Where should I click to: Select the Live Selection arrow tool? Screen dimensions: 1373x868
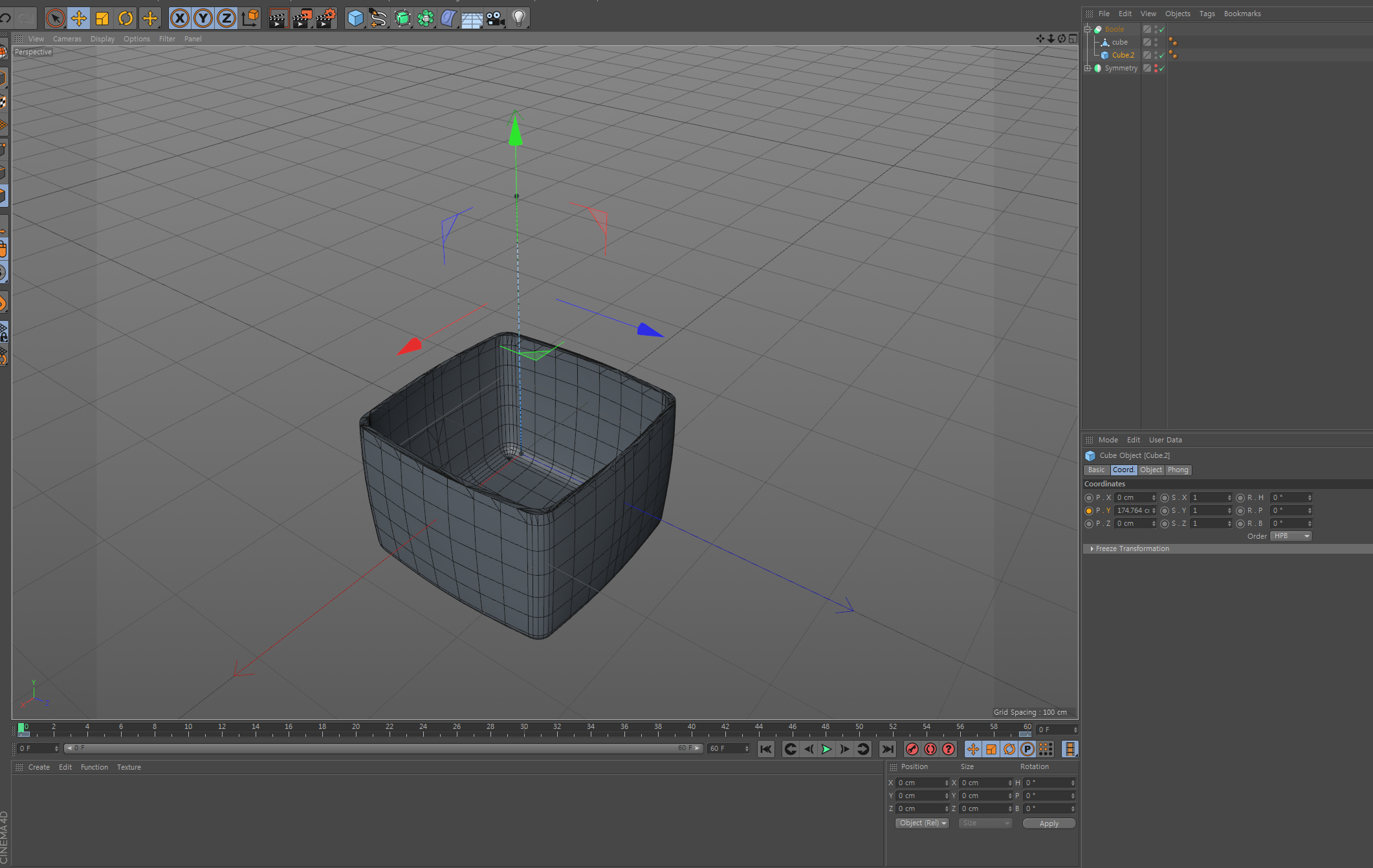56,19
